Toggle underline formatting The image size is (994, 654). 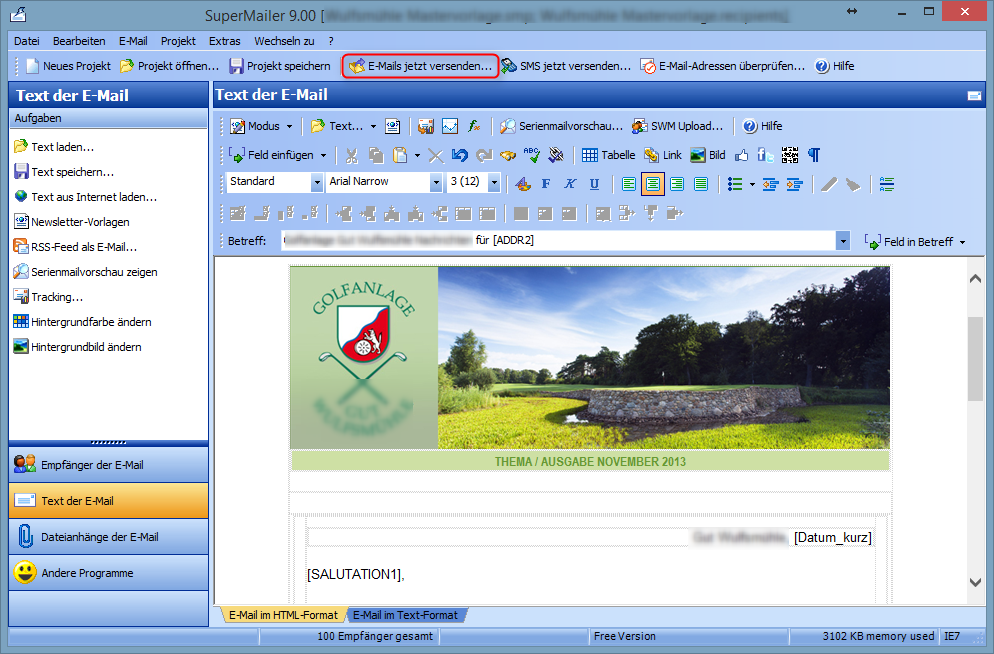594,184
